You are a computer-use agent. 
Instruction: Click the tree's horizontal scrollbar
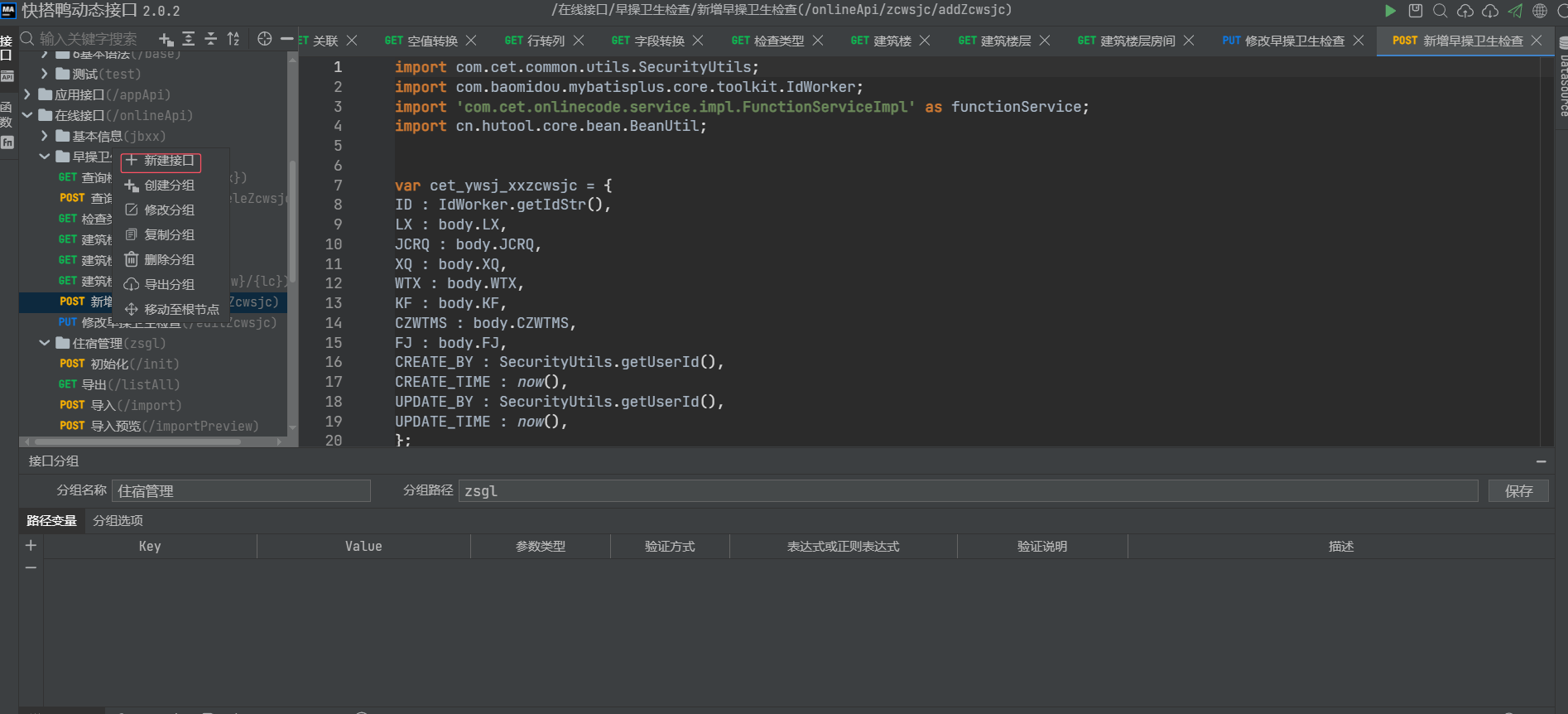pyautogui.click(x=137, y=441)
